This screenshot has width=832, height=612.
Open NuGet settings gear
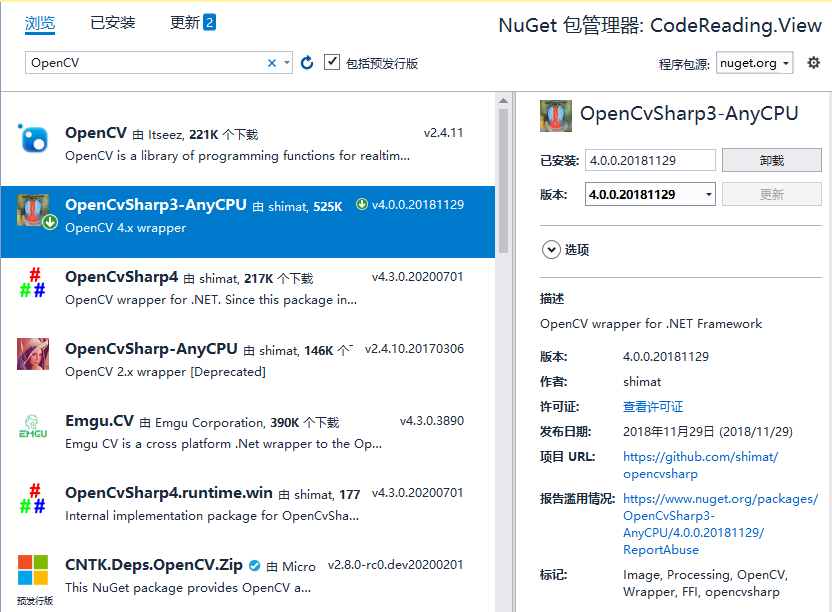tap(813, 63)
